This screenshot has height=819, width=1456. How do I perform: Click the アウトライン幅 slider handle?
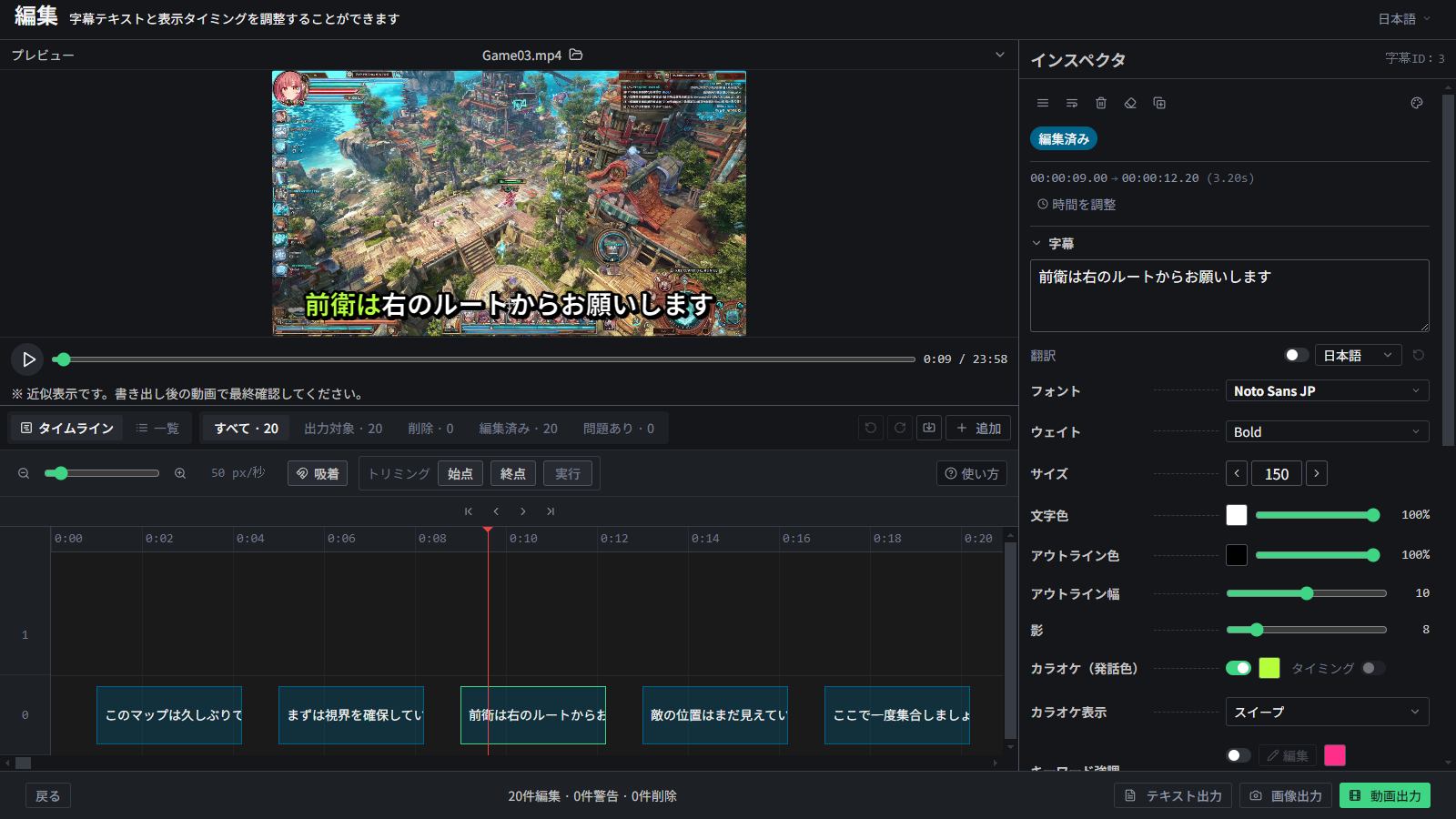pos(1307,593)
